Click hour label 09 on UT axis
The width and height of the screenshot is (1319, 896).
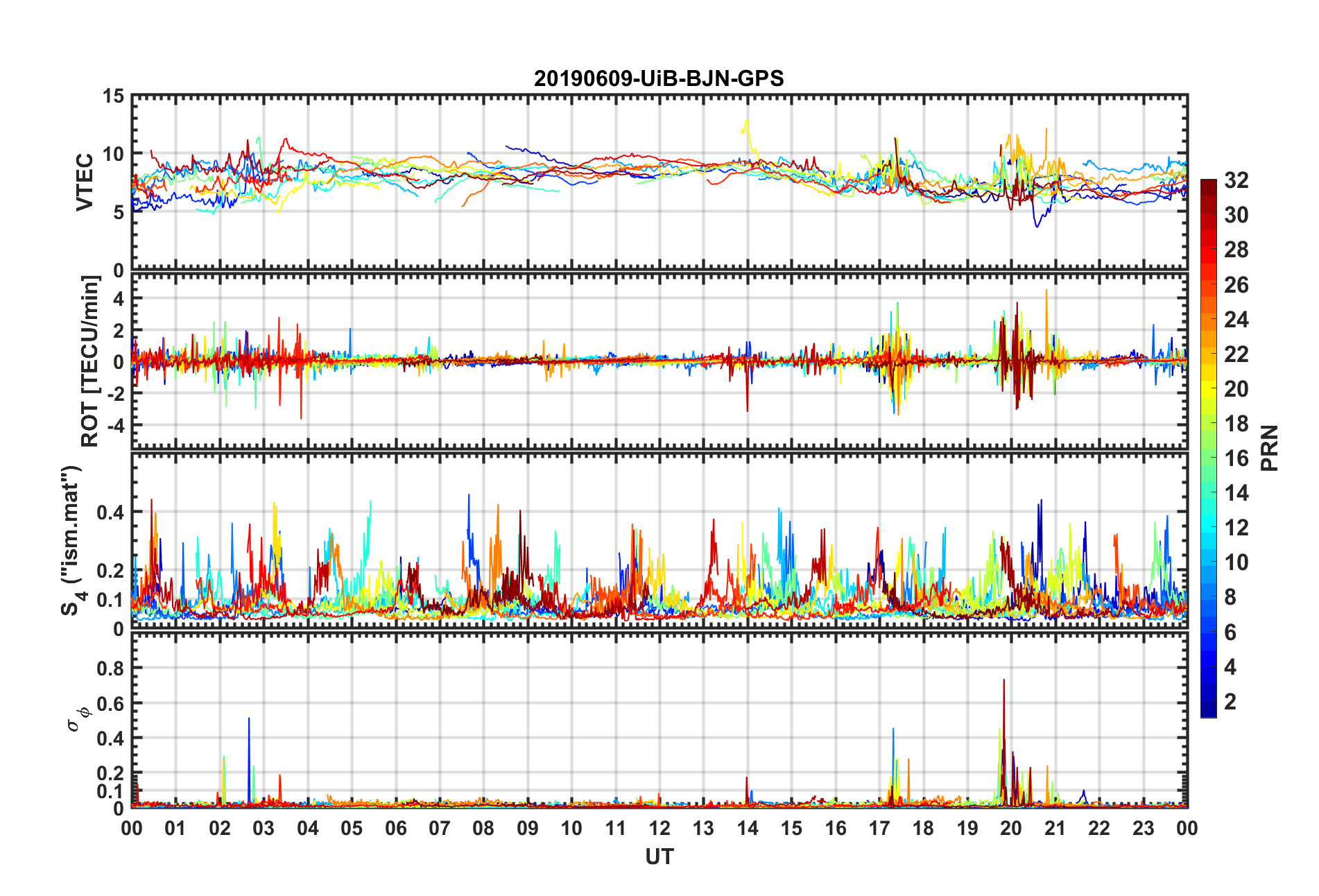tap(527, 828)
